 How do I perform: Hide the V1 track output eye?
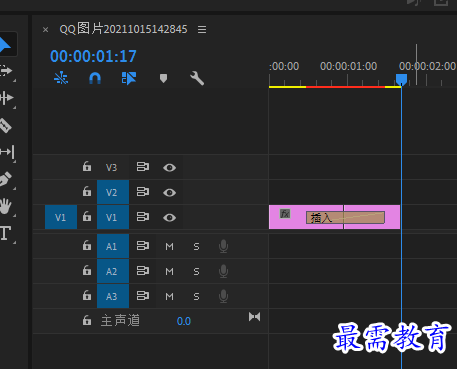pyautogui.click(x=169, y=218)
